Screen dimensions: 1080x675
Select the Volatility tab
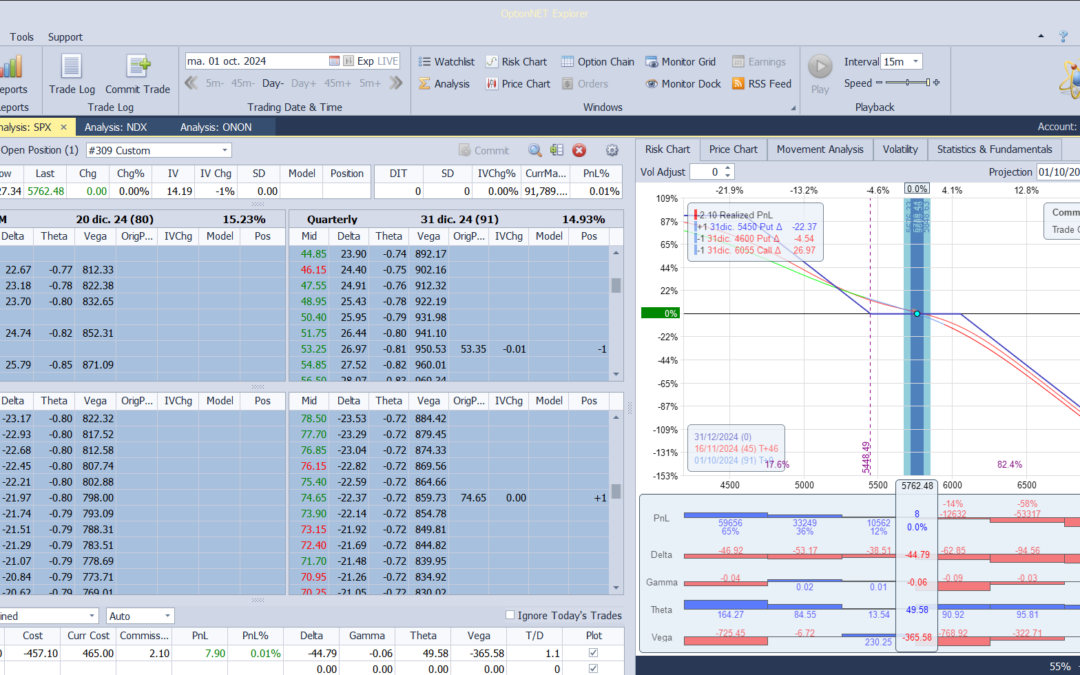coord(900,149)
